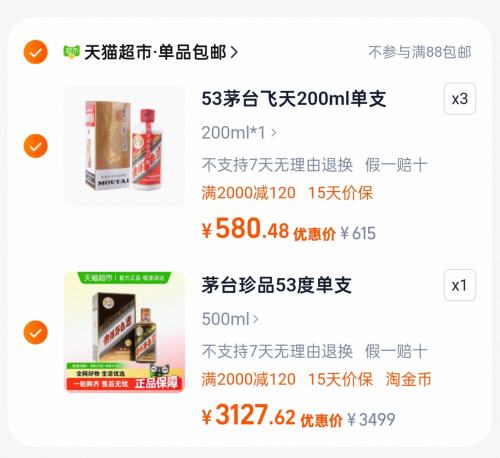Viewport: 500px width, 458px height.
Task: Uncheck the Tmall Supermarket store-level checkbox
Action: tap(36, 52)
